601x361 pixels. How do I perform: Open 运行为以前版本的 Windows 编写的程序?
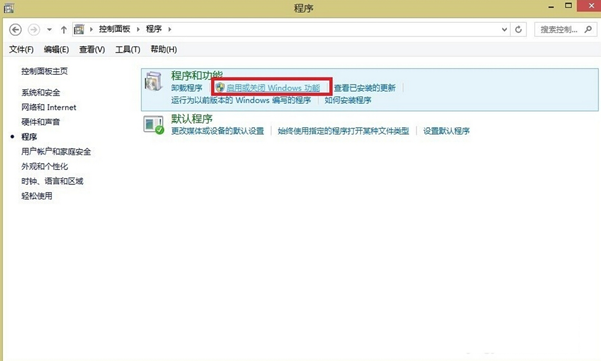point(241,100)
